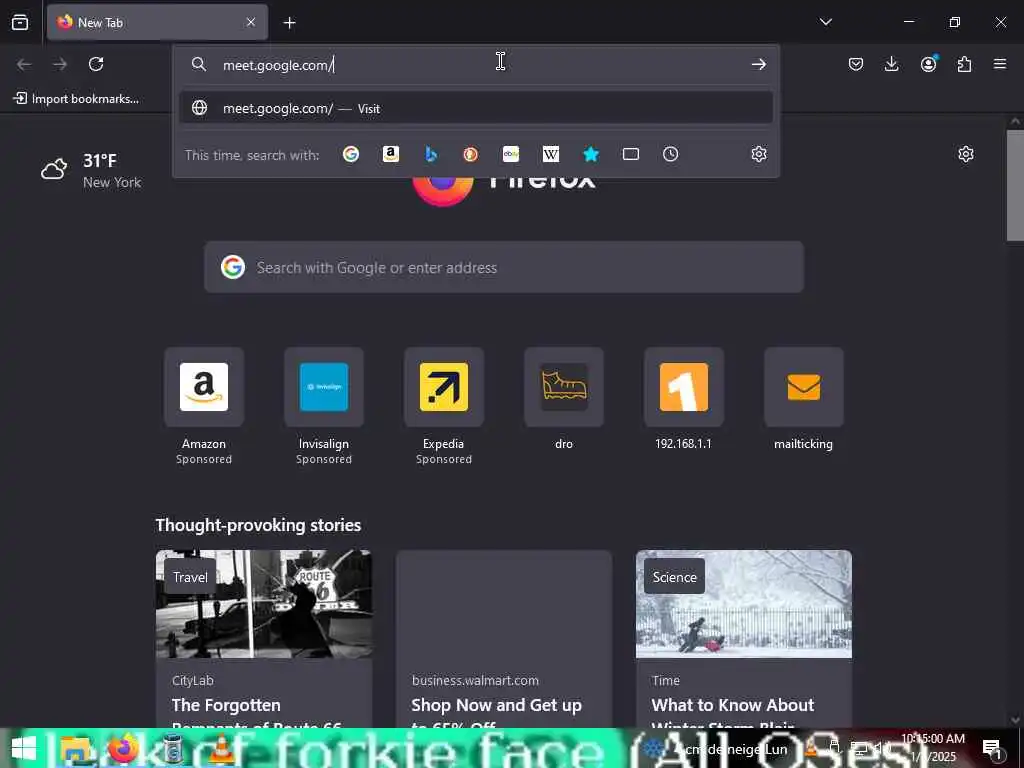This screenshot has width=1024, height=768.
Task: Open the New York weather widget
Action: click(x=91, y=170)
